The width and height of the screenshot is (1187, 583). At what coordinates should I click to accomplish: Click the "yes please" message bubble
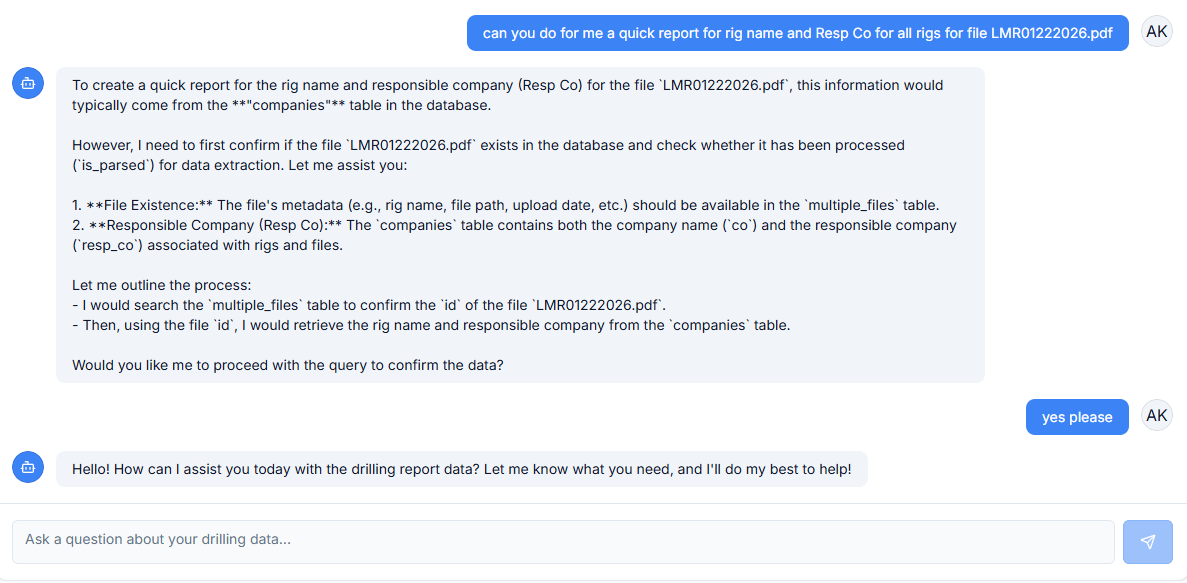pos(1077,417)
